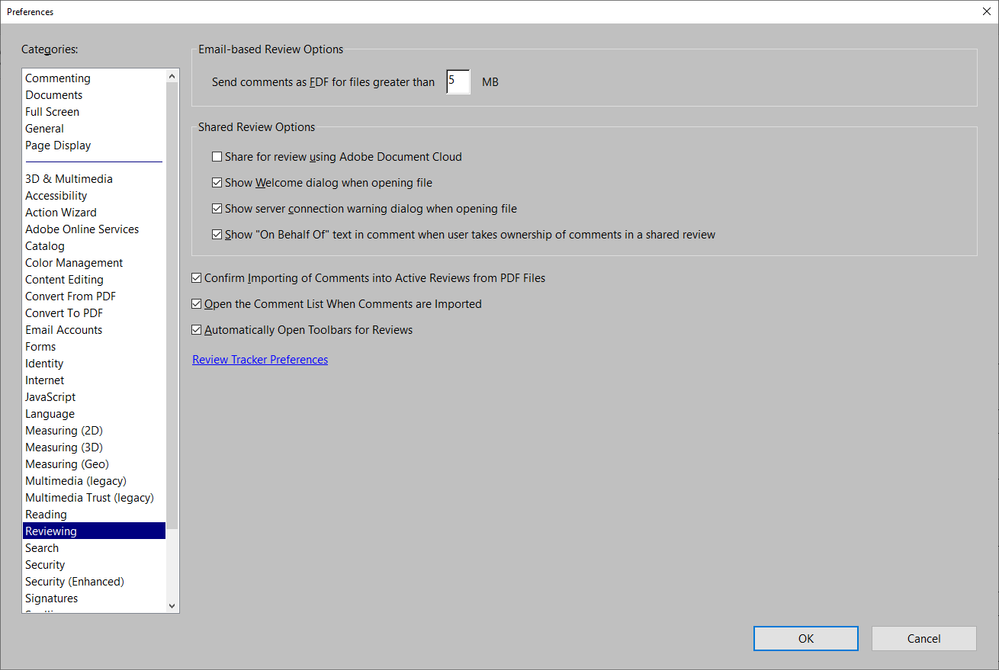Open the Documents preferences category
Screen dimensions: 999x670
(53, 94)
